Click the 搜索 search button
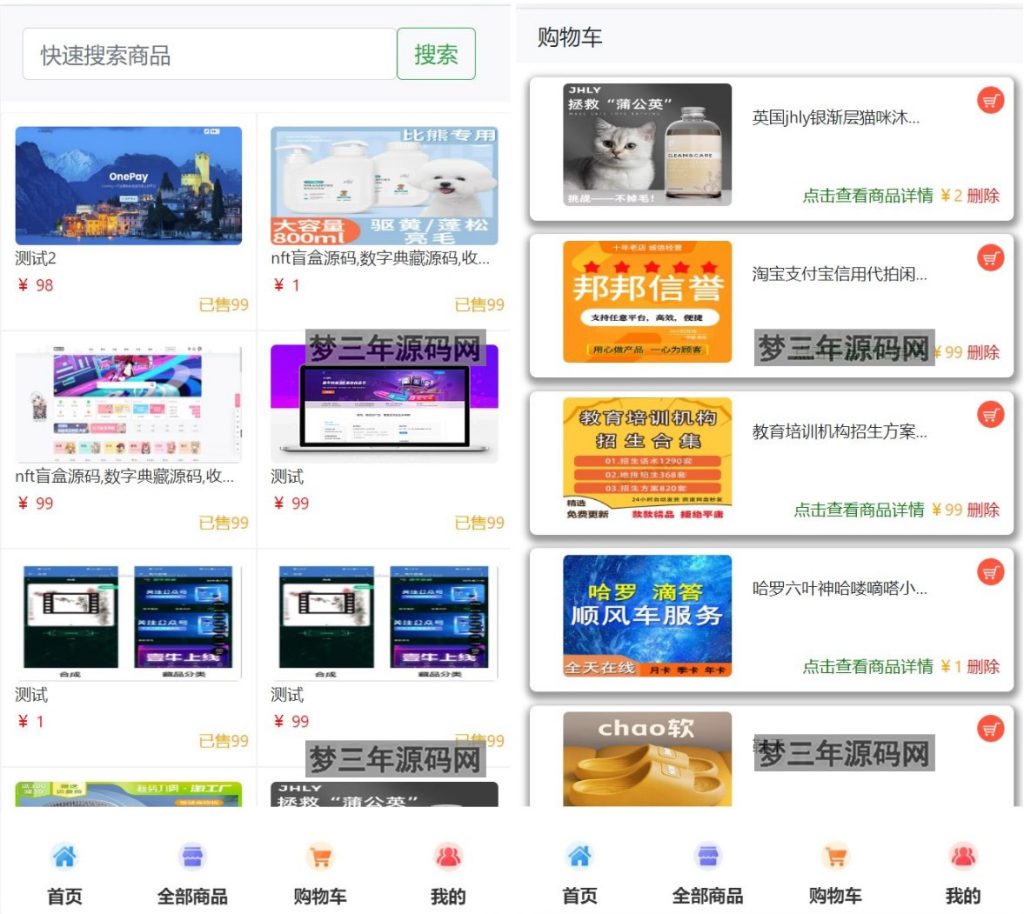This screenshot has height=914, width=1024. 436,54
